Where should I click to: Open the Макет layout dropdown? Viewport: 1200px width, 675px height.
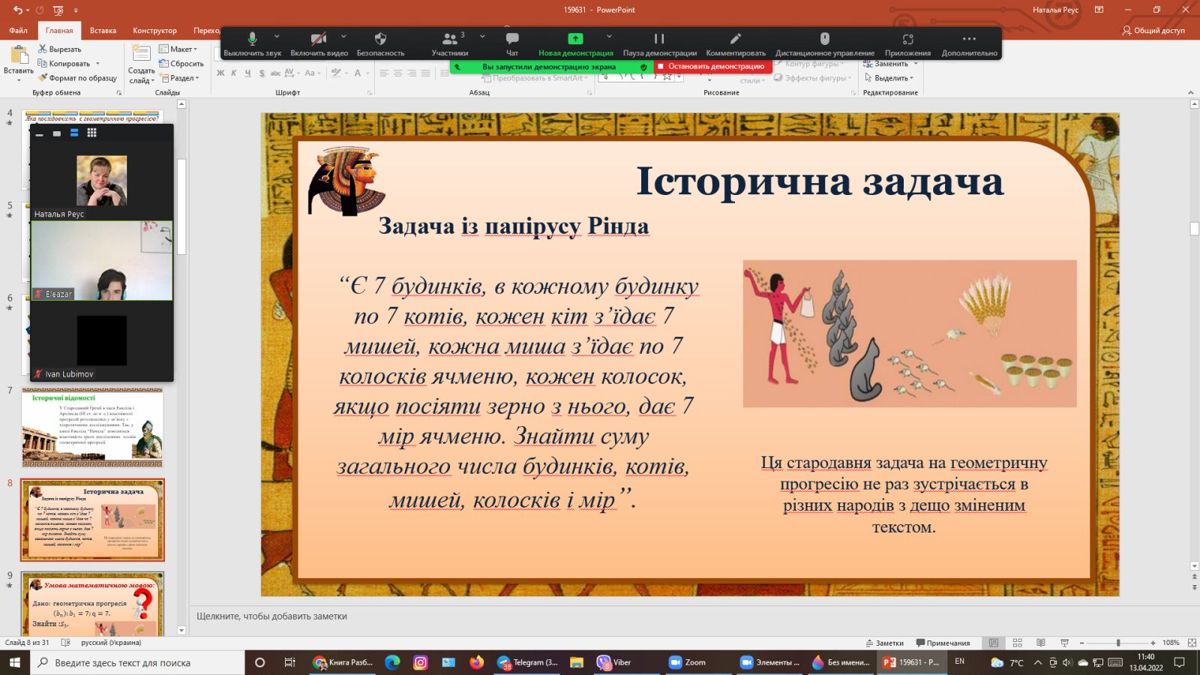tap(183, 49)
